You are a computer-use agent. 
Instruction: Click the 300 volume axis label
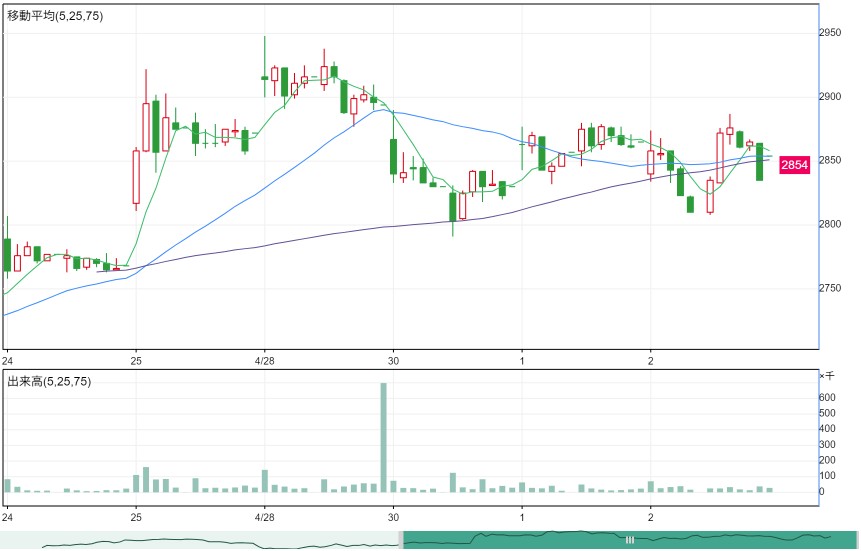coord(827,444)
